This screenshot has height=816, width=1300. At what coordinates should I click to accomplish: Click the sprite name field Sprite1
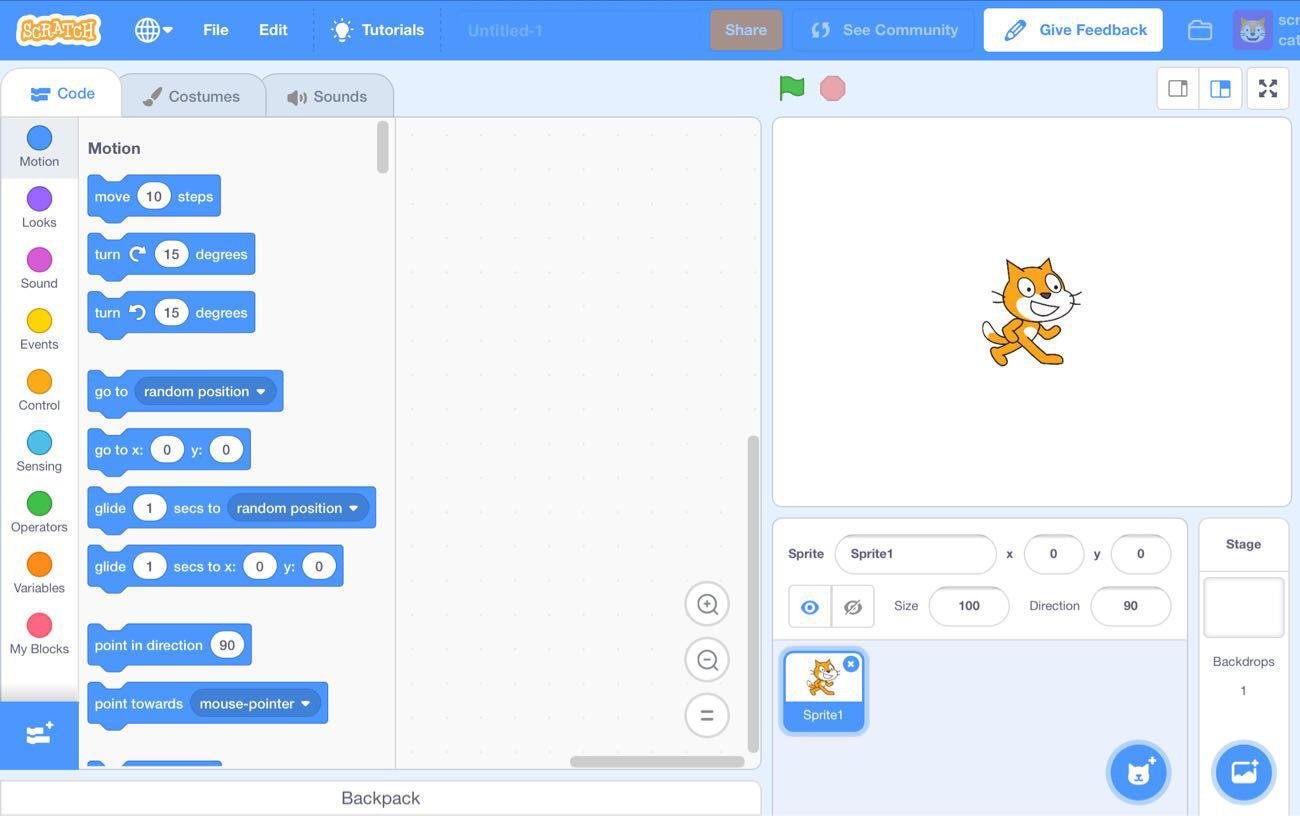click(x=915, y=554)
